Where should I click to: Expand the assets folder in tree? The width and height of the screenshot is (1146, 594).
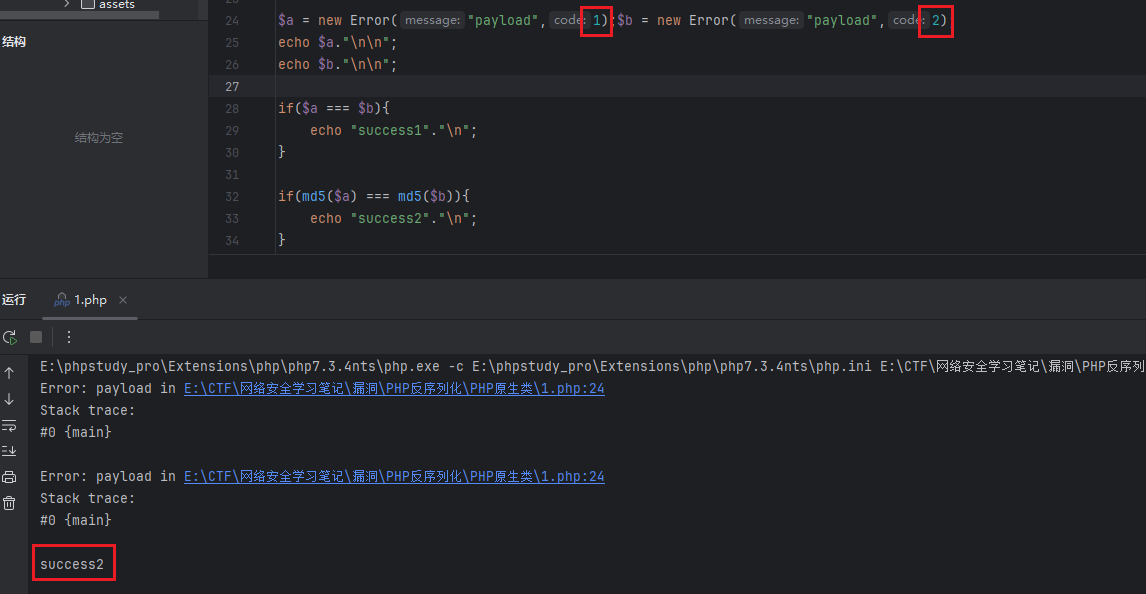point(67,5)
